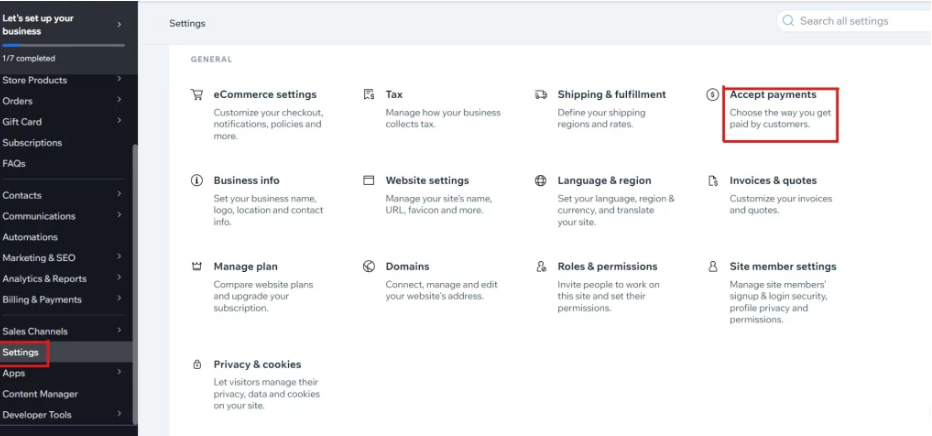Click the '1/7 completed' text
This screenshot has width=932, height=436.
29,58
